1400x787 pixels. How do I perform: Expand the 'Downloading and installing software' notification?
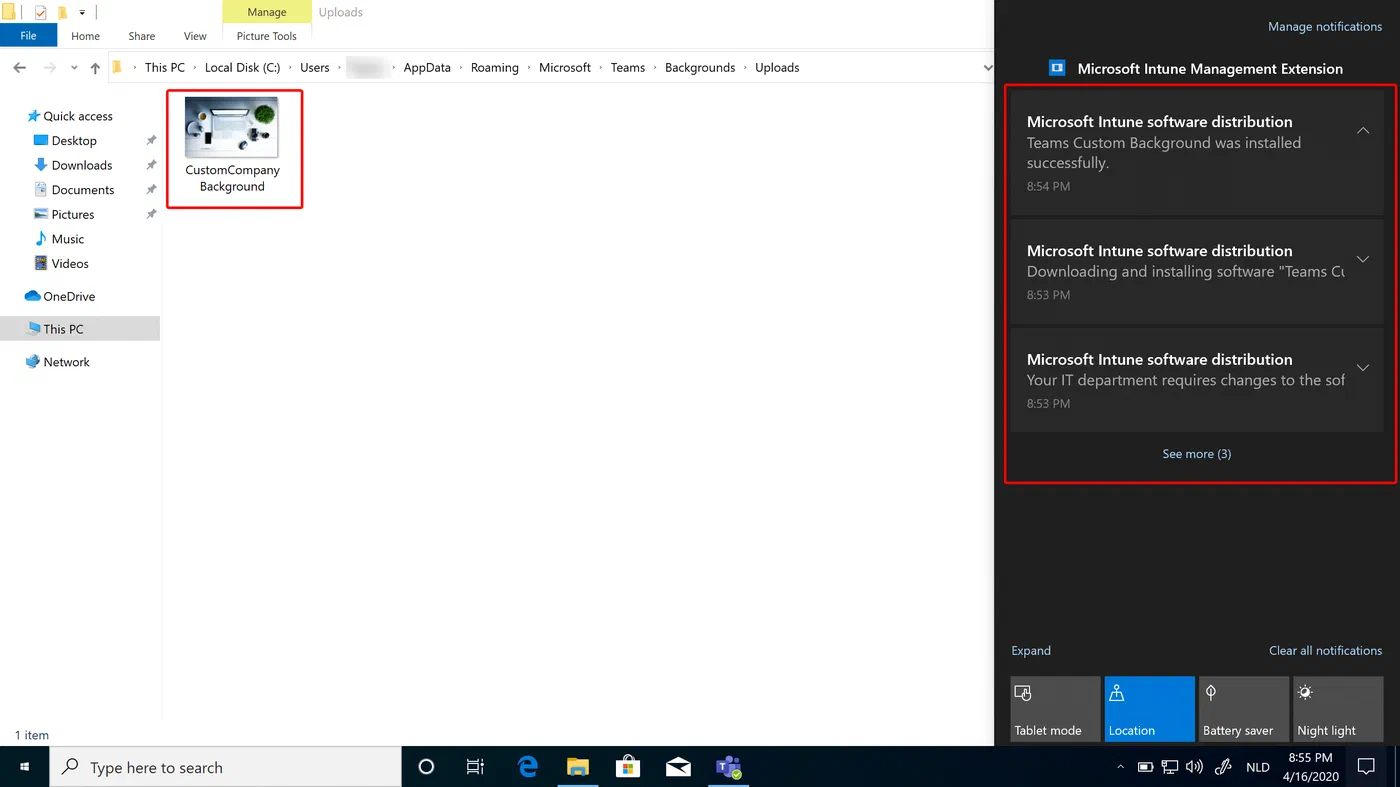pyautogui.click(x=1363, y=259)
